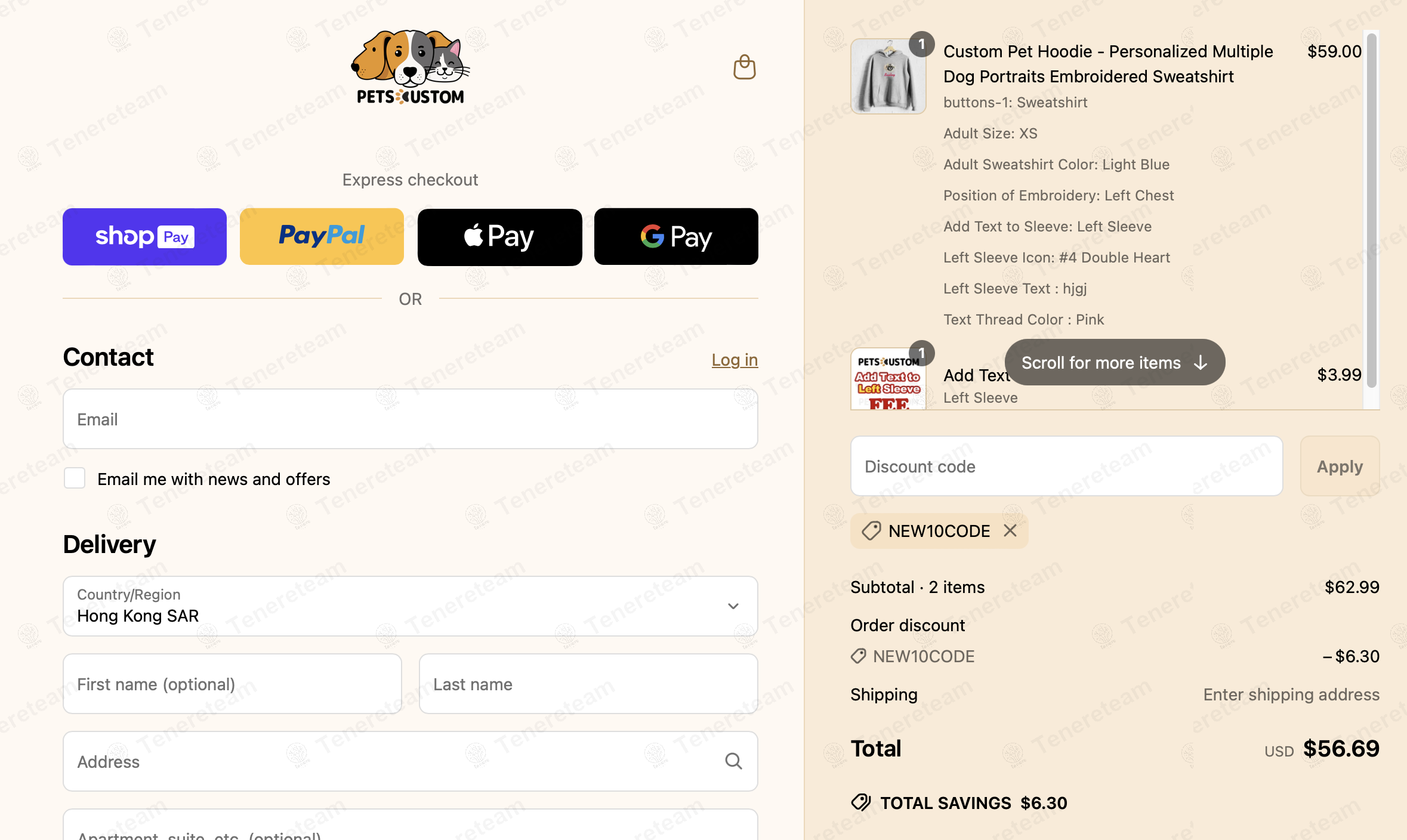This screenshot has height=840, width=1407.
Task: Choose PayPal express checkout
Action: click(x=322, y=236)
